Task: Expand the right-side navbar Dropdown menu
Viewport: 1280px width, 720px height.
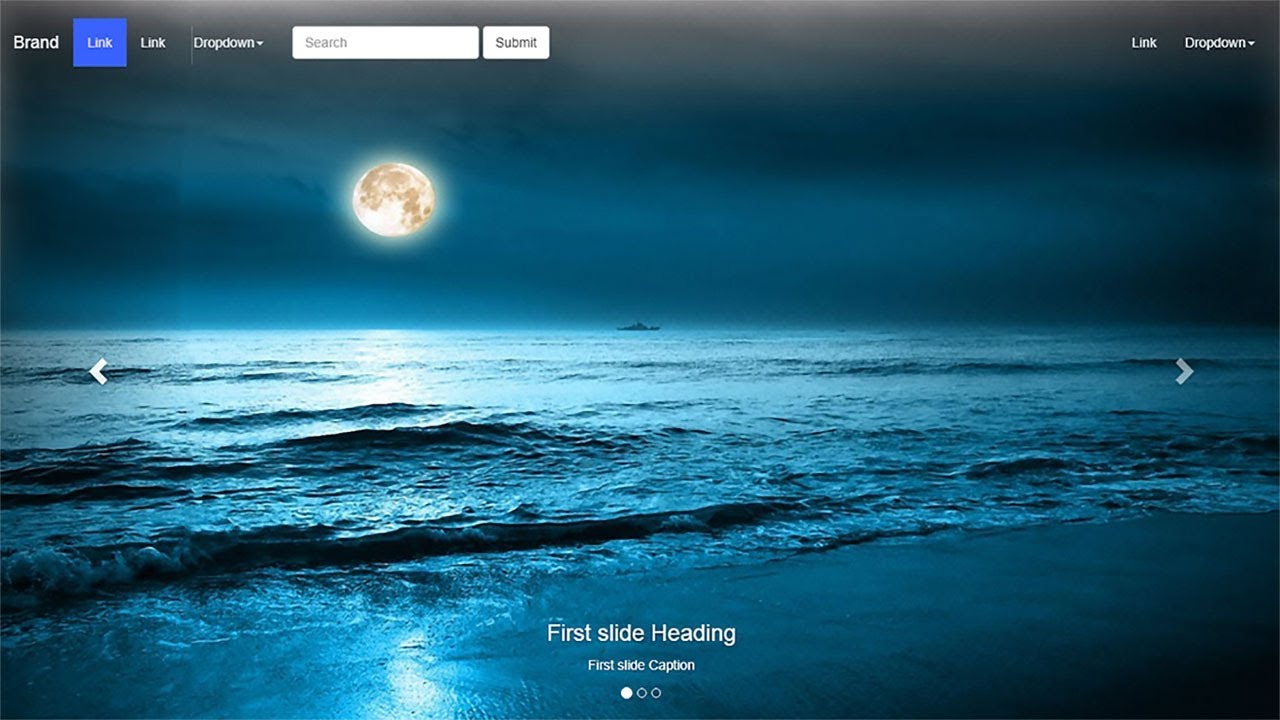Action: coord(1219,42)
